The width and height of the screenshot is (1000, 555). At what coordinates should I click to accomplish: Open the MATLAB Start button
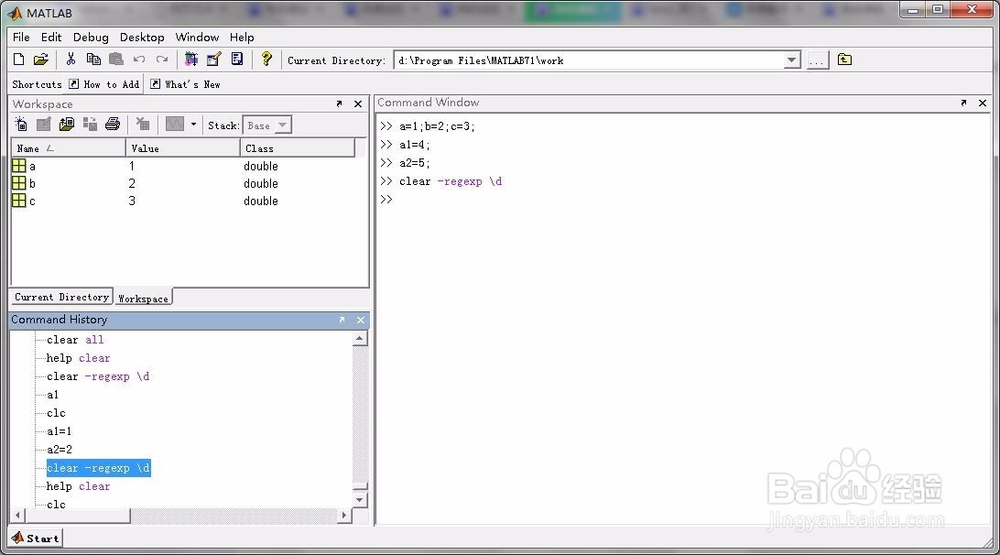tap(36, 538)
